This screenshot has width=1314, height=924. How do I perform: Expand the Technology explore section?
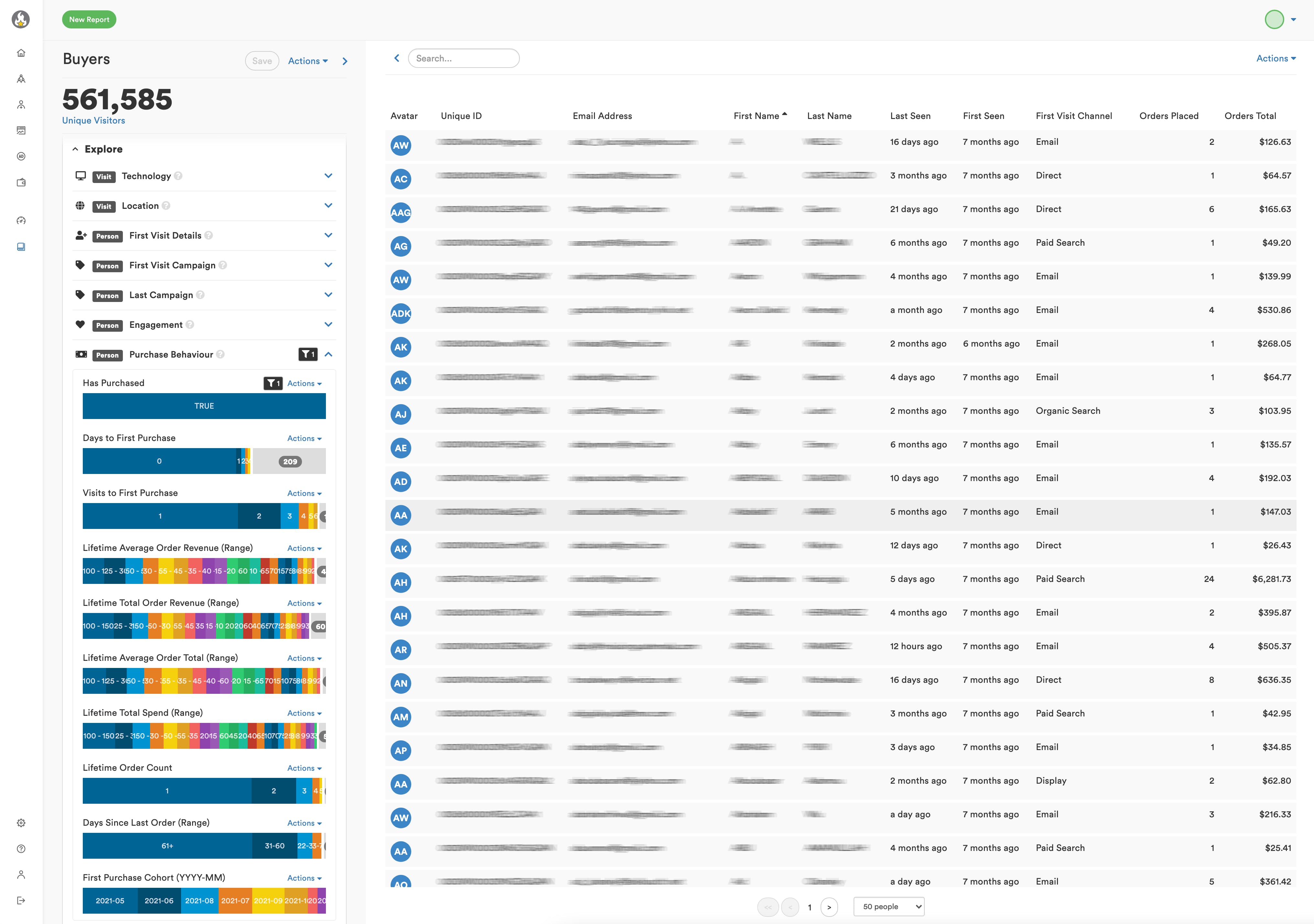(x=328, y=176)
